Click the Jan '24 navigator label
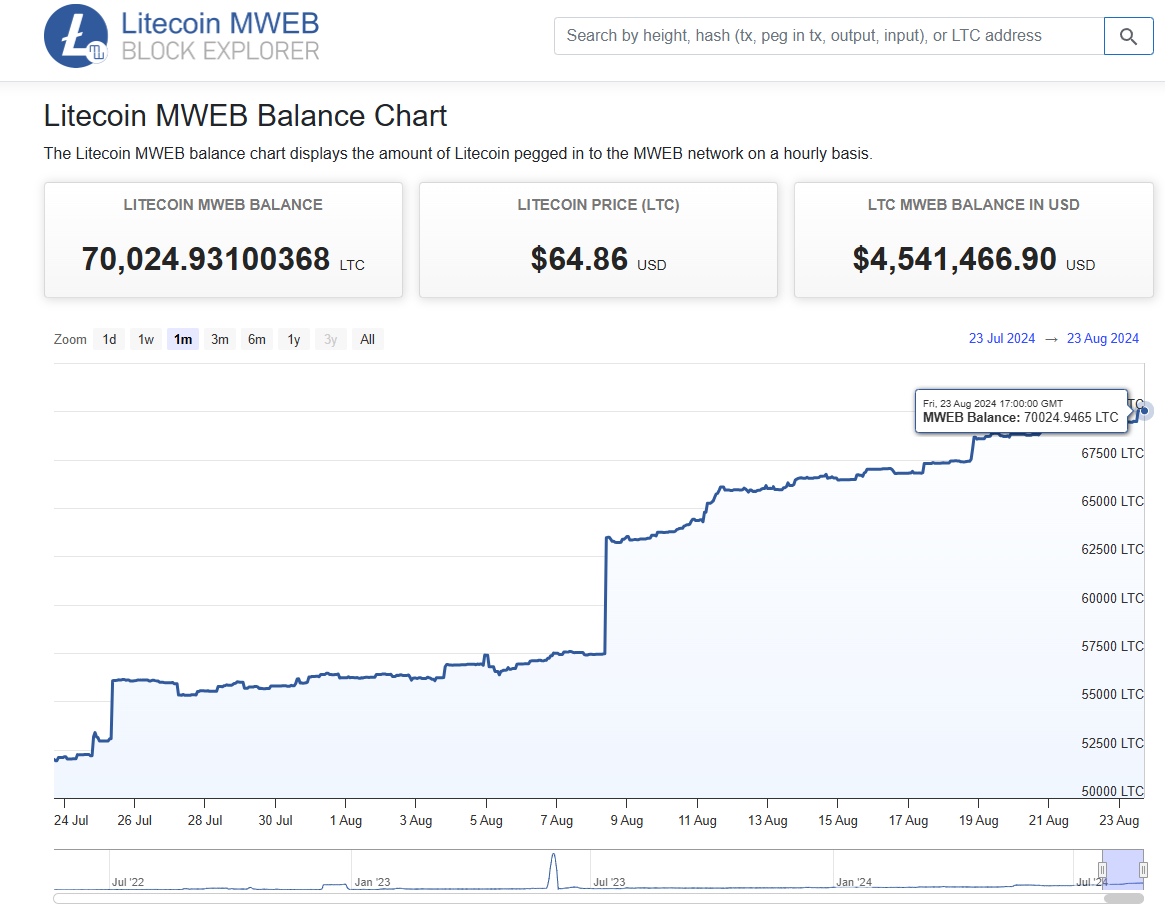This screenshot has width=1165, height=909. [854, 882]
